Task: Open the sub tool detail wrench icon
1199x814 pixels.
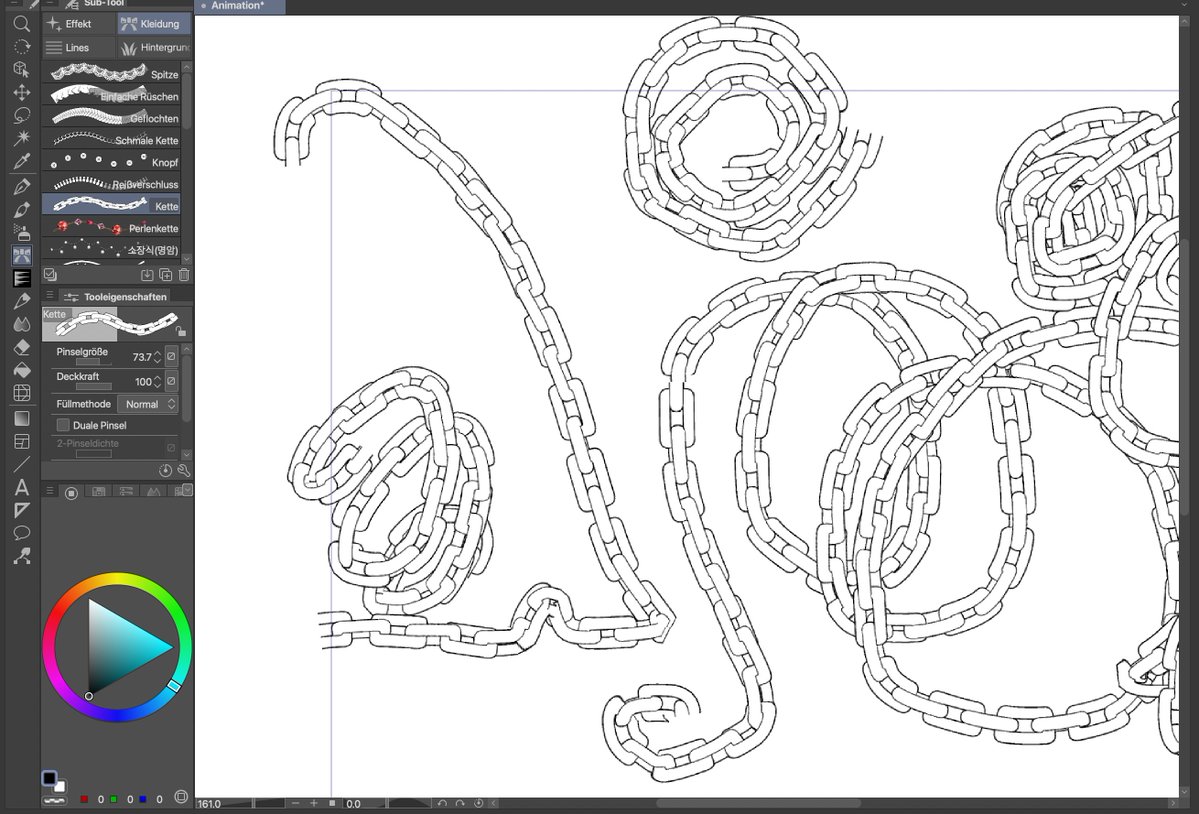Action: 184,470
